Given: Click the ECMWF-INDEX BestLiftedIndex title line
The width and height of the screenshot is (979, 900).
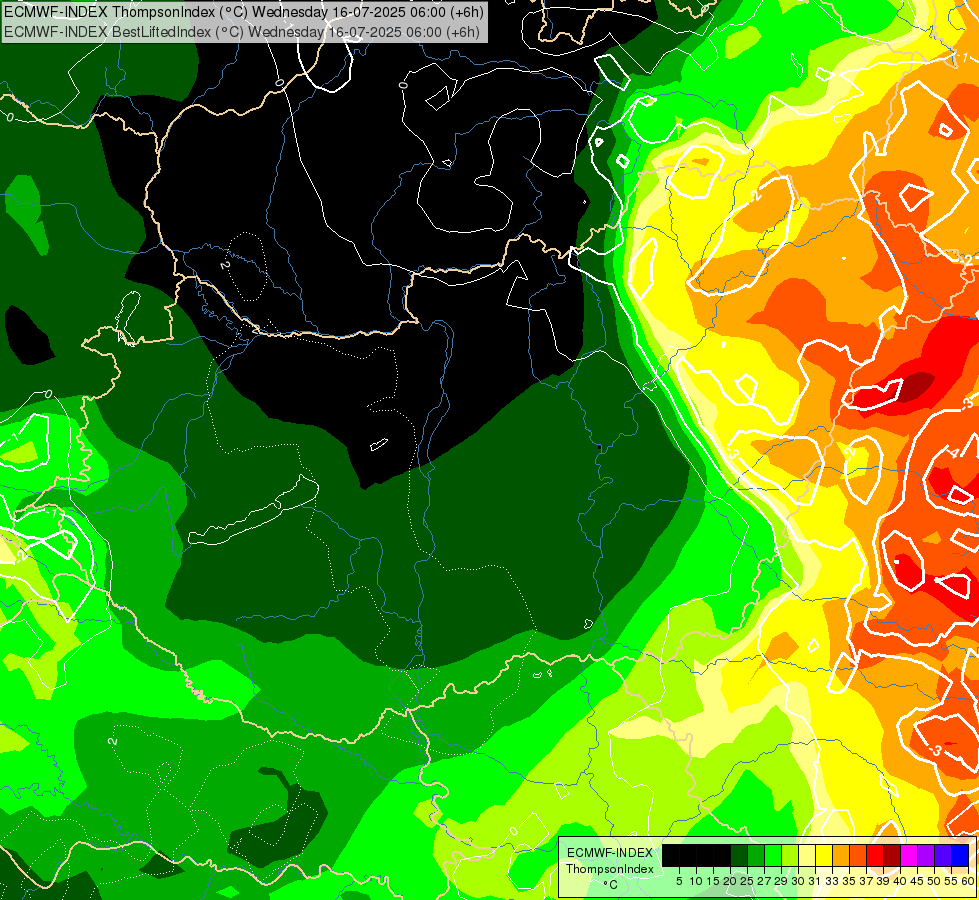Looking at the screenshot, I should coord(242,32).
